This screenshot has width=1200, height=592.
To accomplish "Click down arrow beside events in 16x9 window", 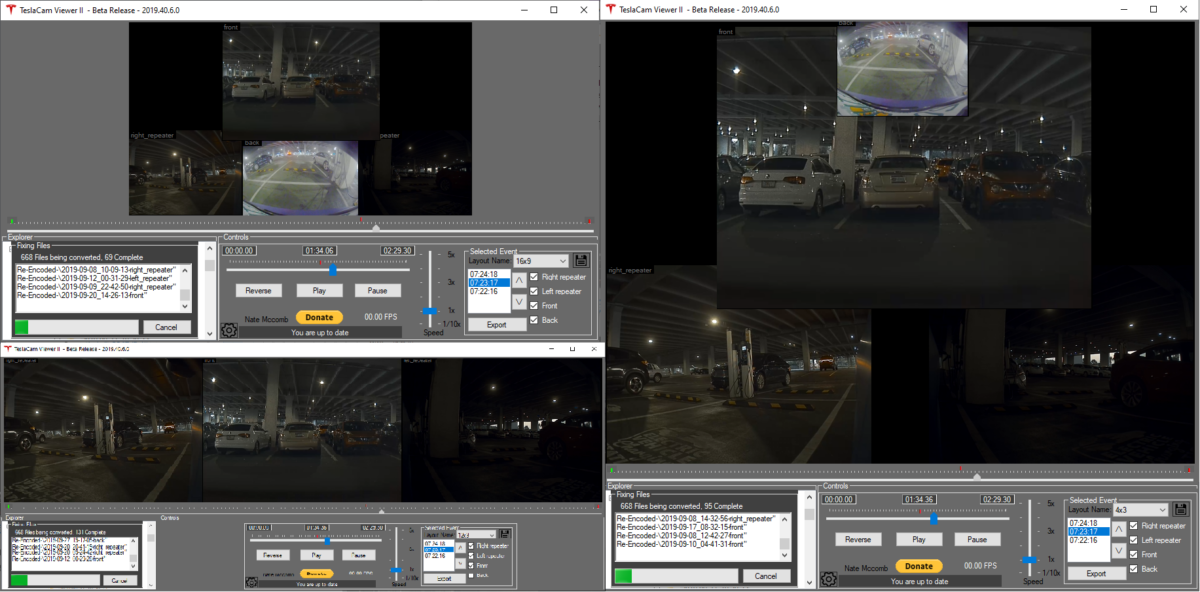I will (x=519, y=301).
